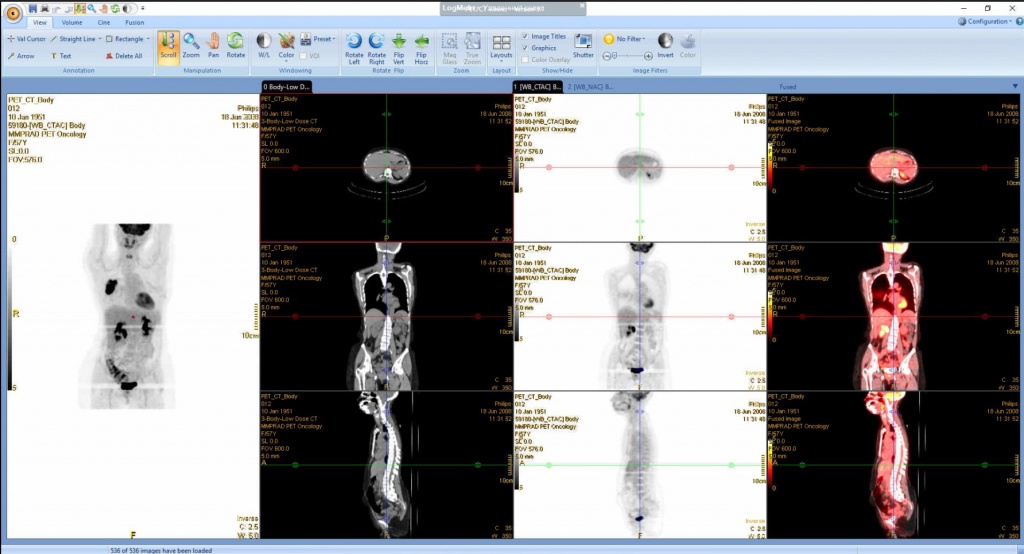Screen dimensions: 1024x554
Task: Select the Rotate tool in Manipulation group
Action: [235, 45]
